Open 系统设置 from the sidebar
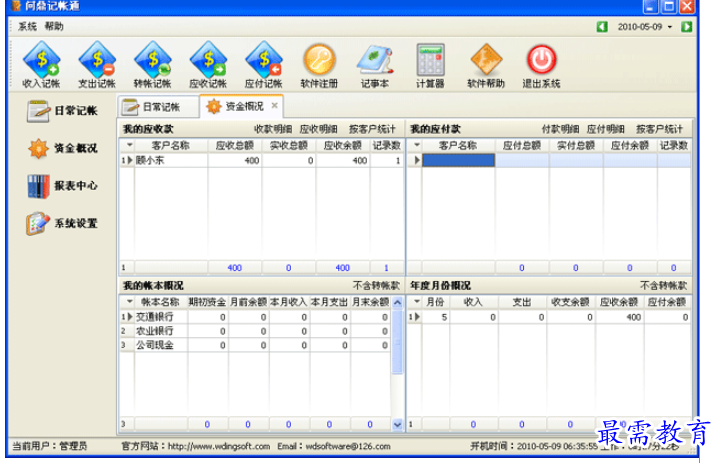The width and height of the screenshot is (719, 464). (62, 223)
